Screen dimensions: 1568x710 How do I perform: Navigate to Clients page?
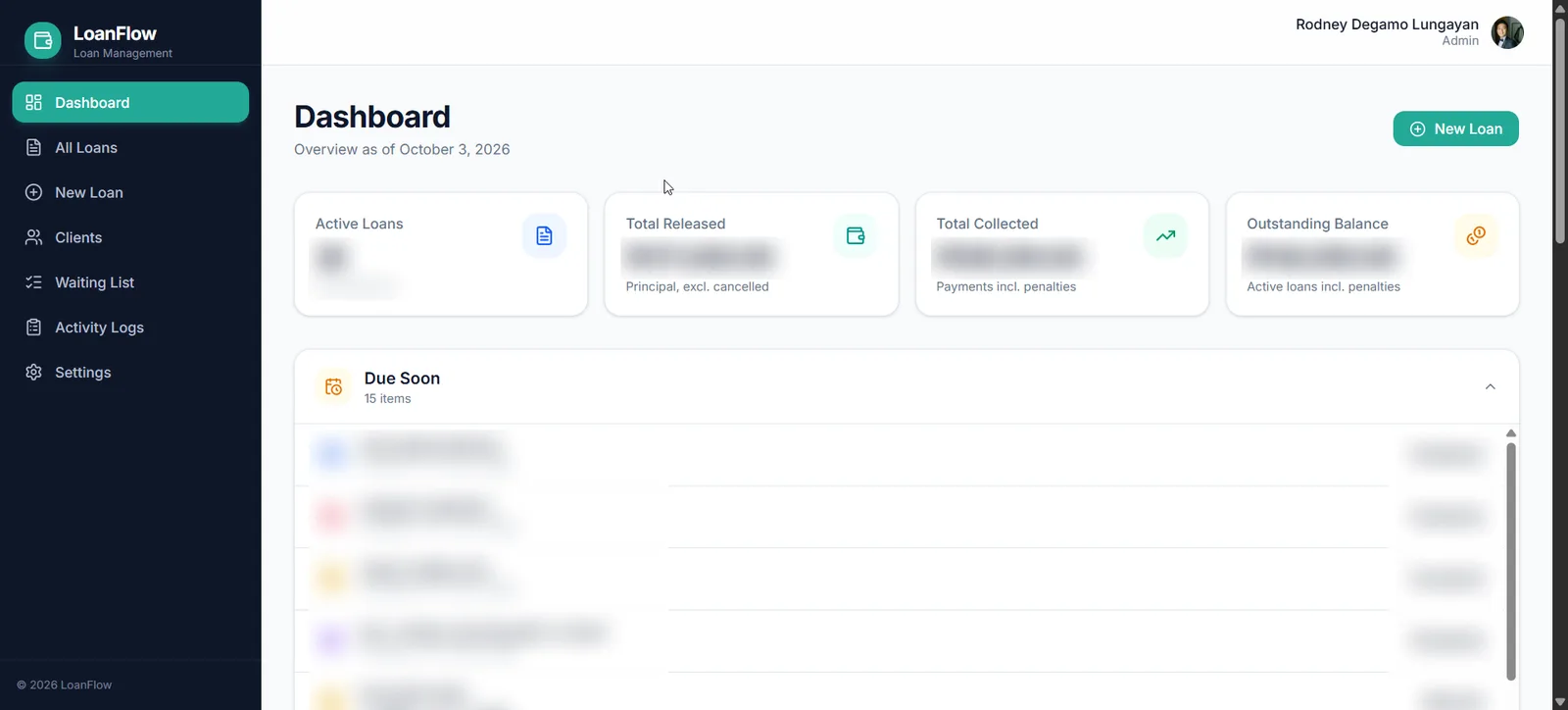[x=130, y=237]
